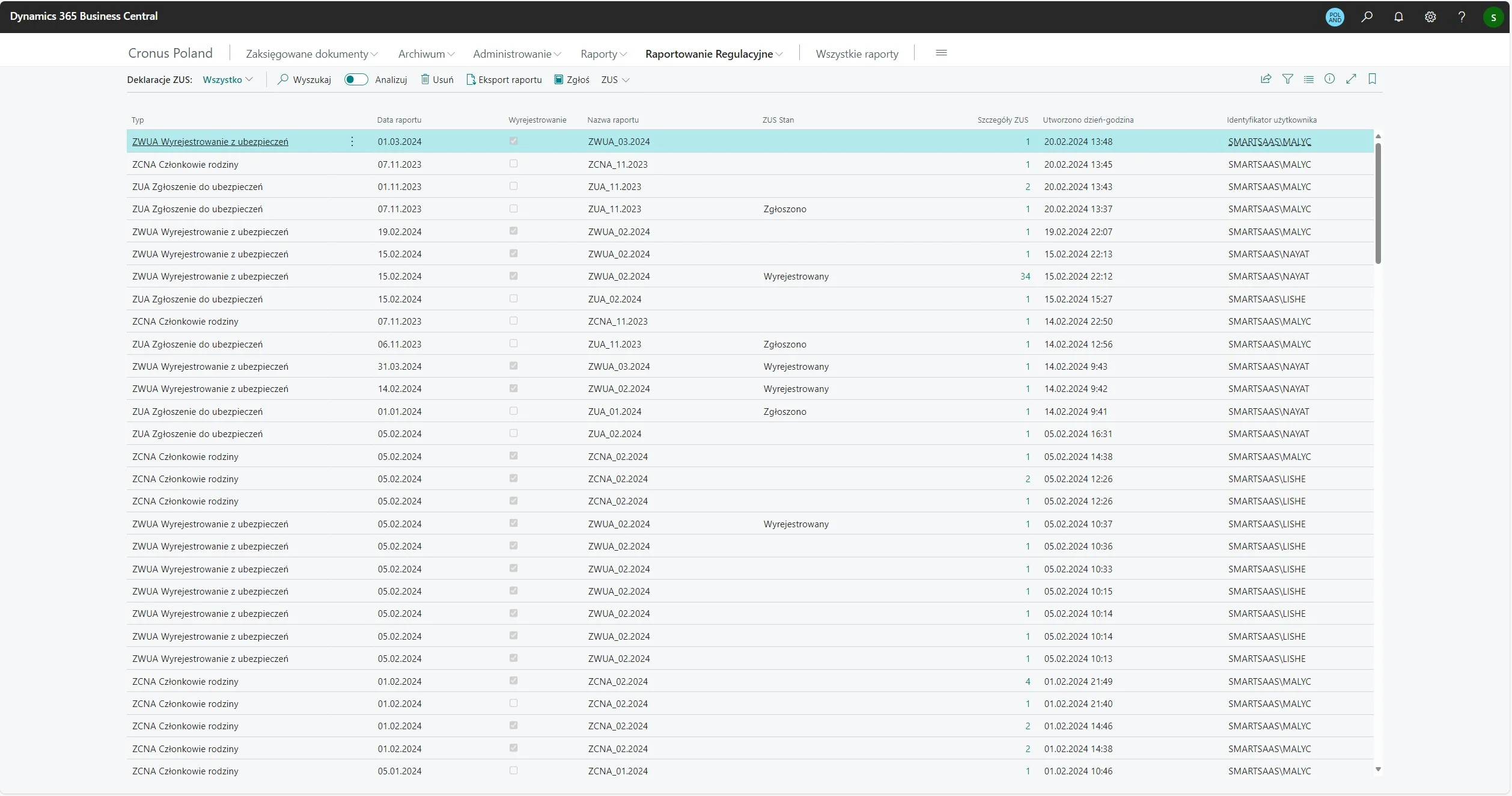Click the expand page arrows icon
Image resolution: width=1512 pixels, height=796 pixels.
tap(1351, 79)
